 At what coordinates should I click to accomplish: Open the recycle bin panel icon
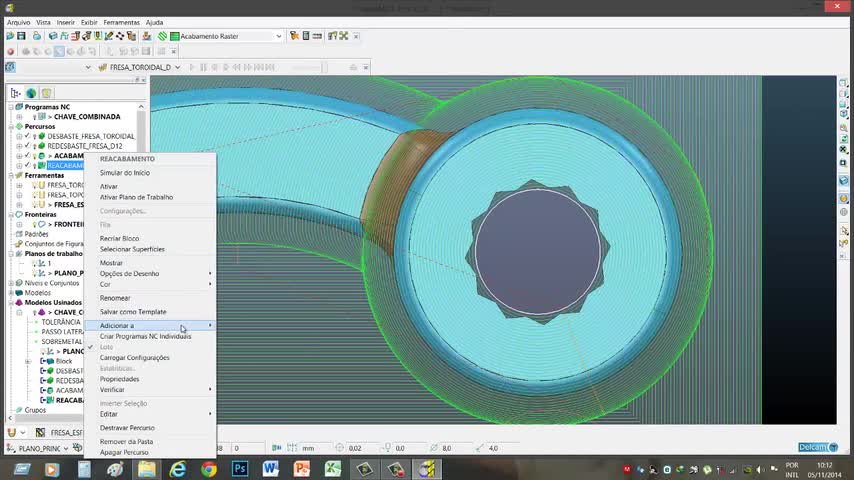pos(46,93)
